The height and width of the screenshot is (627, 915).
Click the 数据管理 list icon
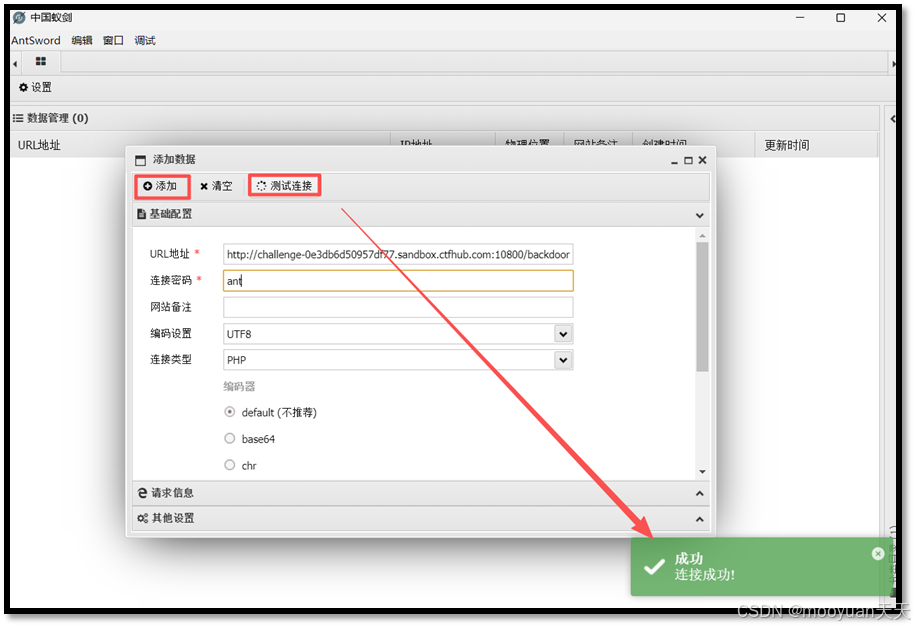pyautogui.click(x=18, y=119)
